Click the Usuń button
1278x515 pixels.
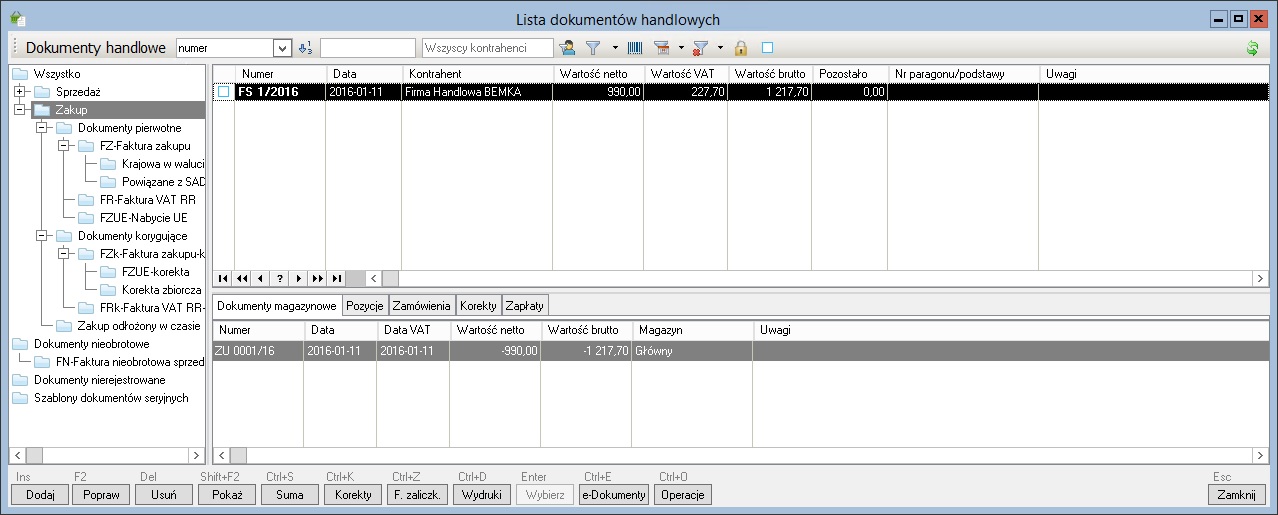[164, 494]
